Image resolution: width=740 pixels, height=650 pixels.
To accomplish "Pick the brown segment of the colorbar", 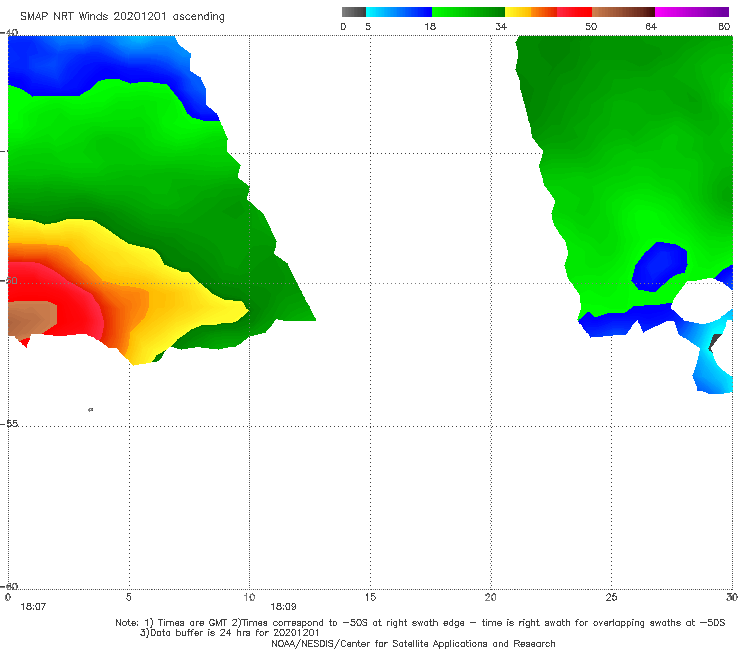I will 623,12.
